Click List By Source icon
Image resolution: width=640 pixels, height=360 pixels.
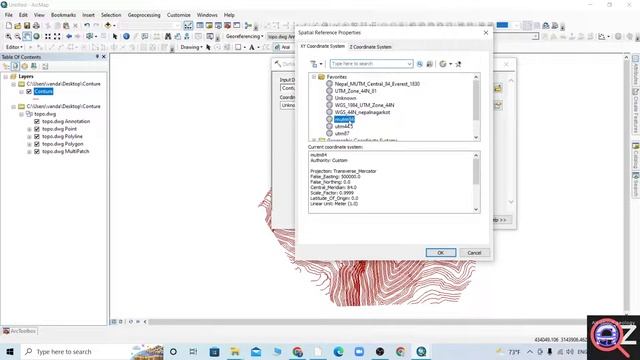15,66
